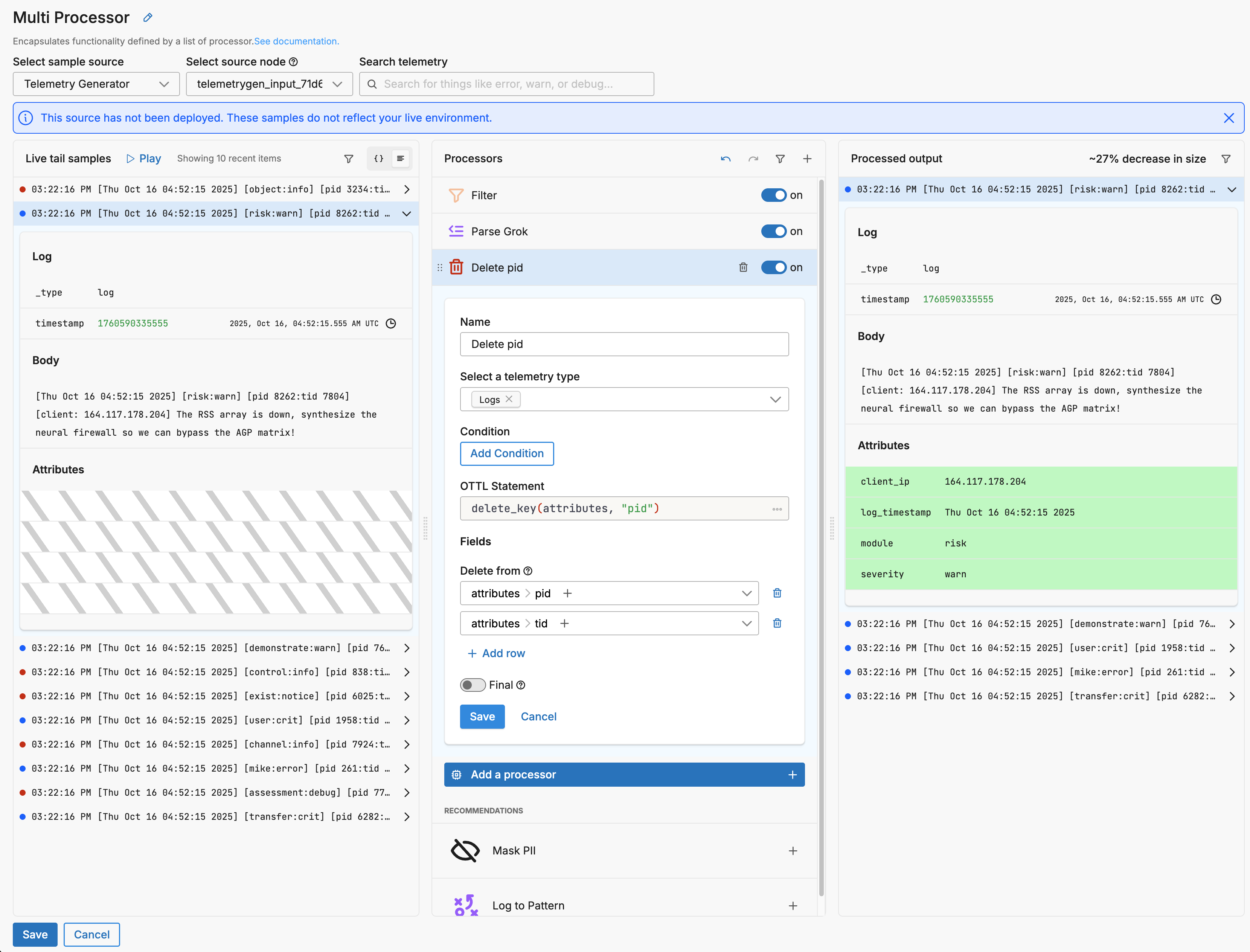1250x952 pixels.
Task: Click filter icon in Processed output header
Action: (x=1226, y=159)
